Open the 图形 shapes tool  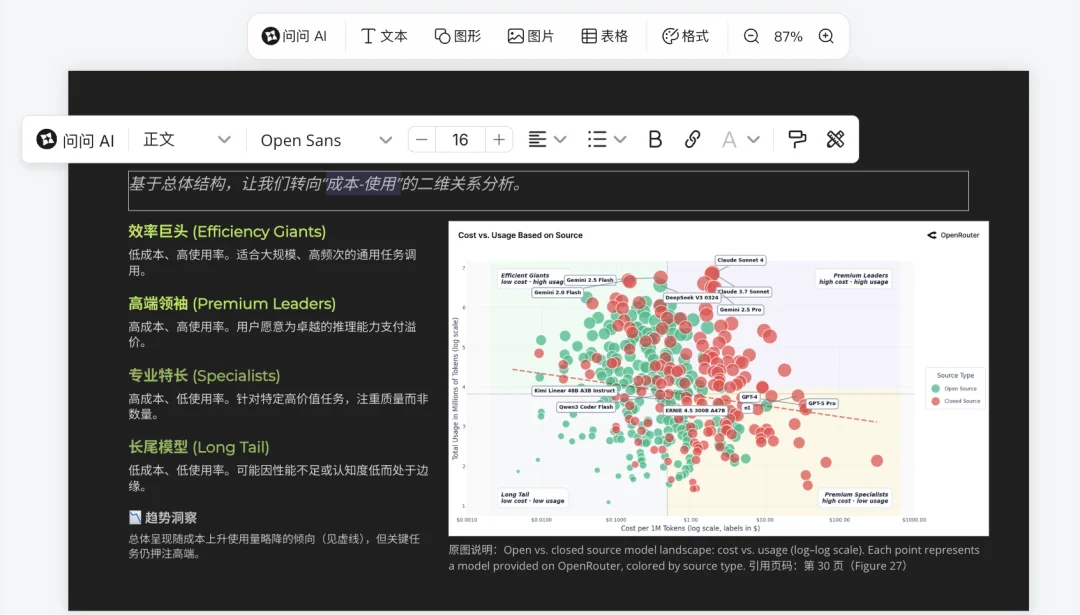point(457,35)
